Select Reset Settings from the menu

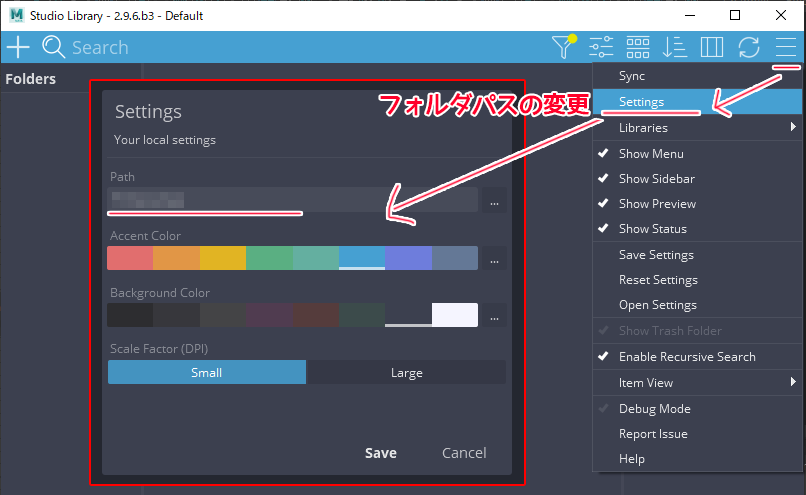(x=657, y=280)
